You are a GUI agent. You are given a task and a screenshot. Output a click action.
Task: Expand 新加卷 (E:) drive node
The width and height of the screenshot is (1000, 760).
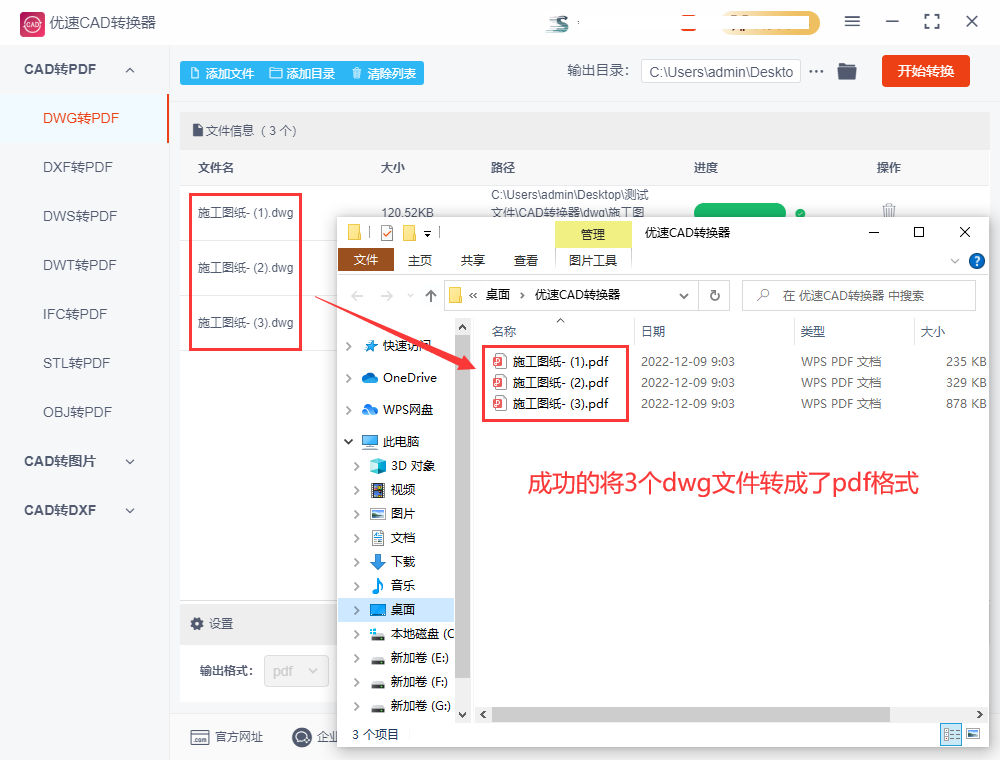coord(356,658)
